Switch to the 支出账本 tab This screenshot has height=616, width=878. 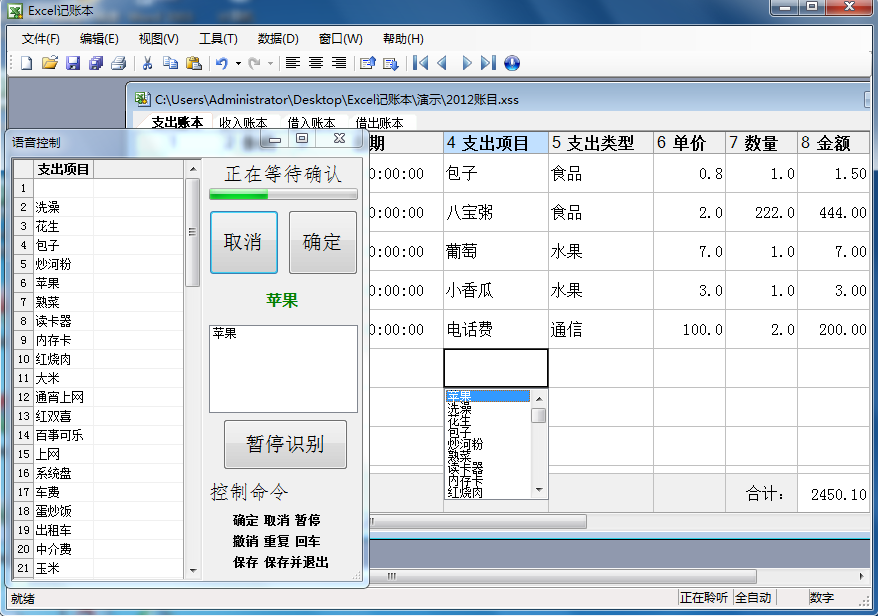(177, 122)
